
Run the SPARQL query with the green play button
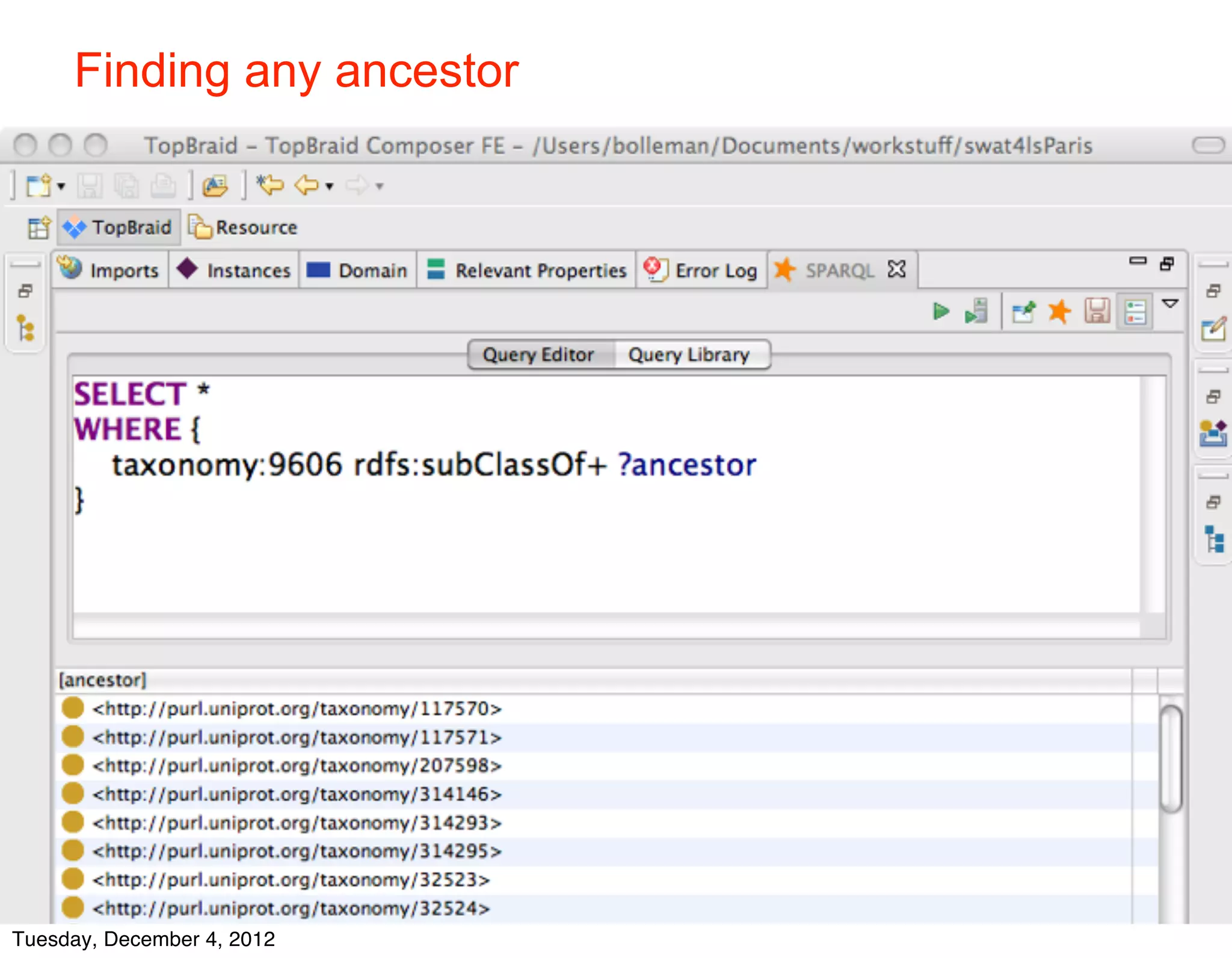941,312
